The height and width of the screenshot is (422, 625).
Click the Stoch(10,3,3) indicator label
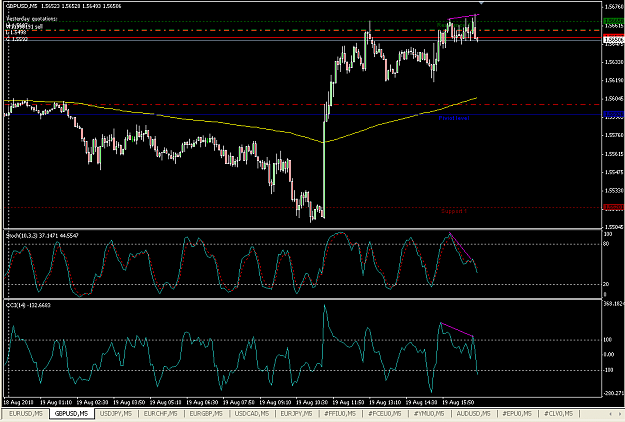point(42,236)
